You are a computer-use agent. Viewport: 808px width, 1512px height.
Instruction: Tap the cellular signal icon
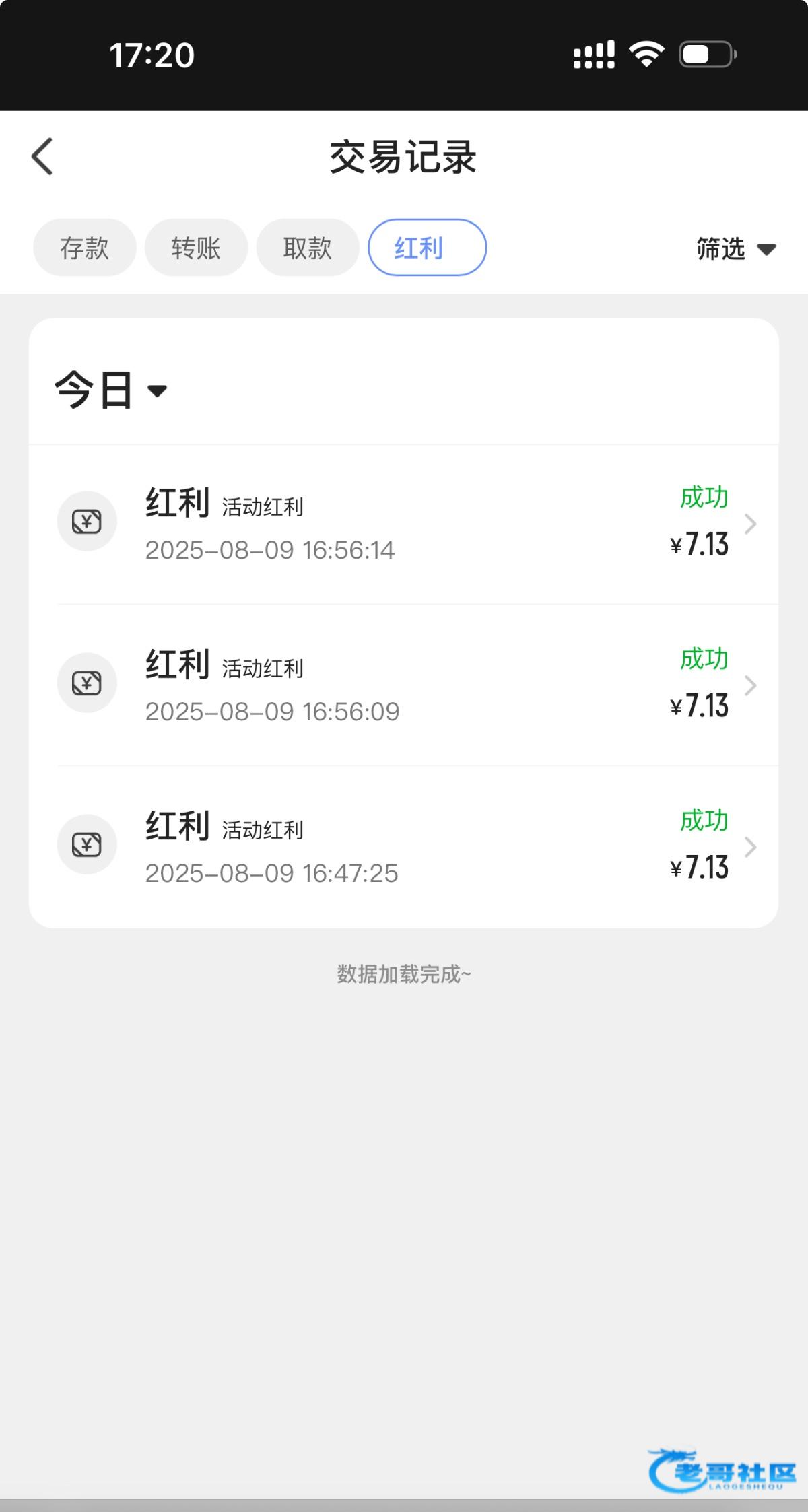coord(593,55)
